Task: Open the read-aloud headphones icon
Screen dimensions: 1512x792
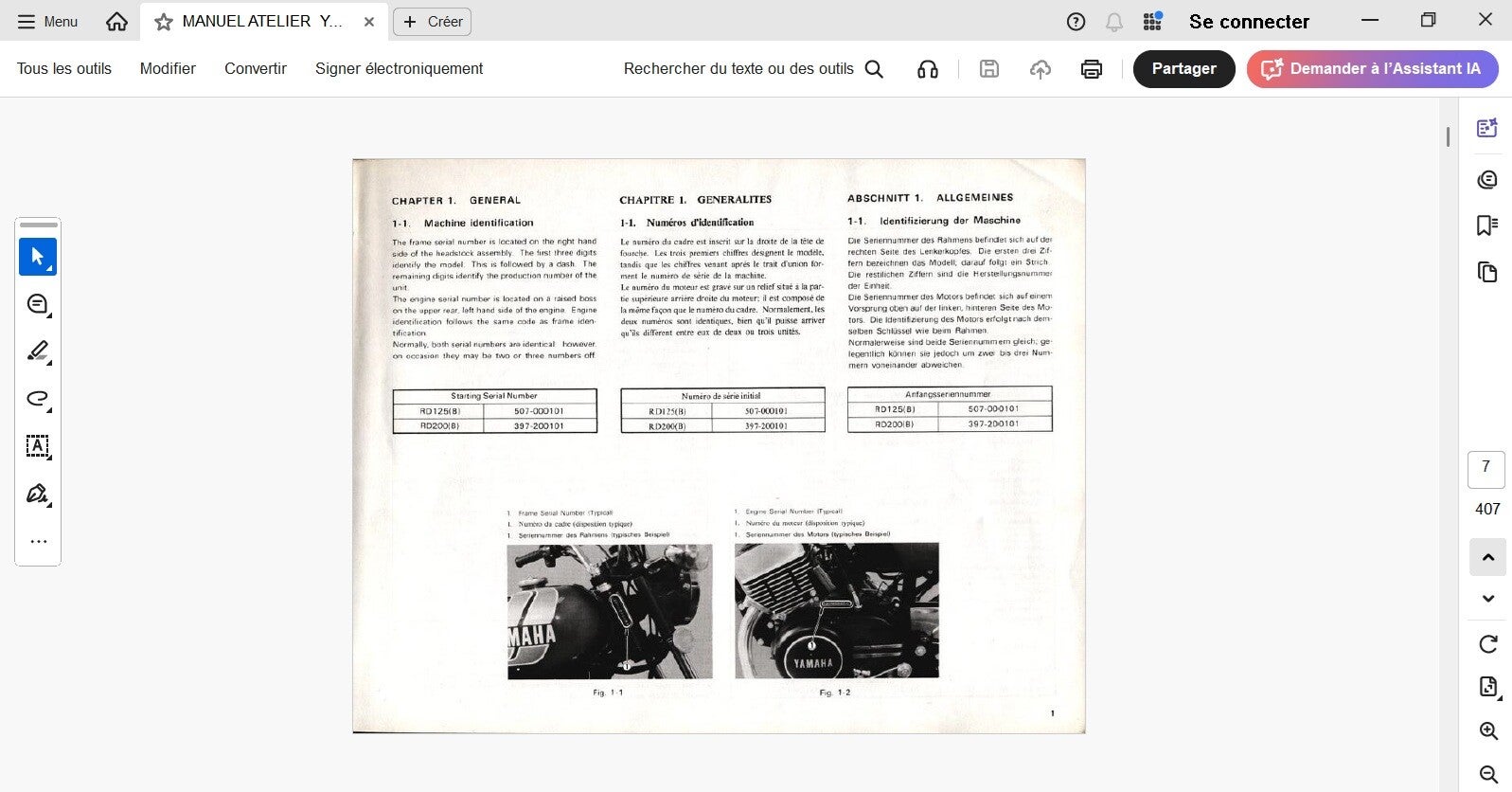Action: 928,69
